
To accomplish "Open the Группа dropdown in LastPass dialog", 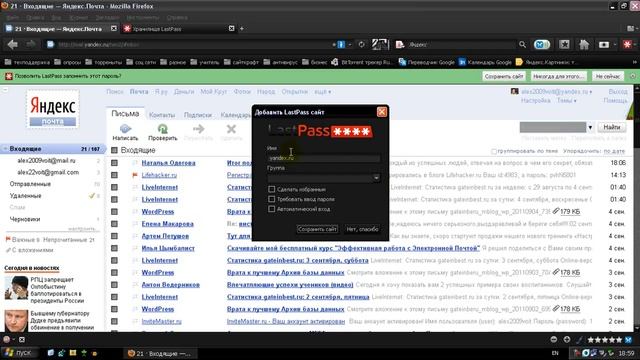I will (376, 178).
